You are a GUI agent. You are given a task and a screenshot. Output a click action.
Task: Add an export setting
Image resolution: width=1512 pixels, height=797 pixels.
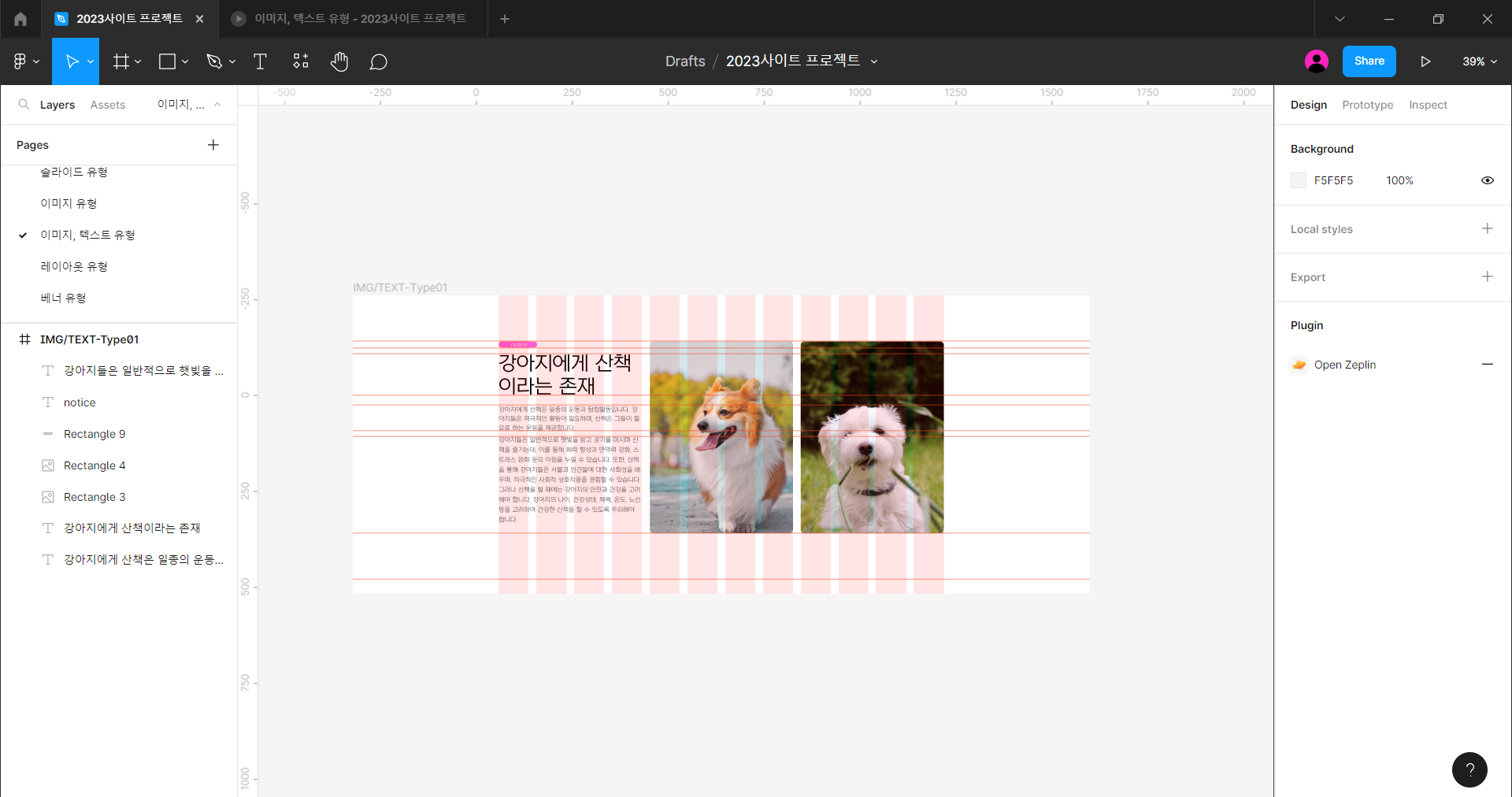1487,276
